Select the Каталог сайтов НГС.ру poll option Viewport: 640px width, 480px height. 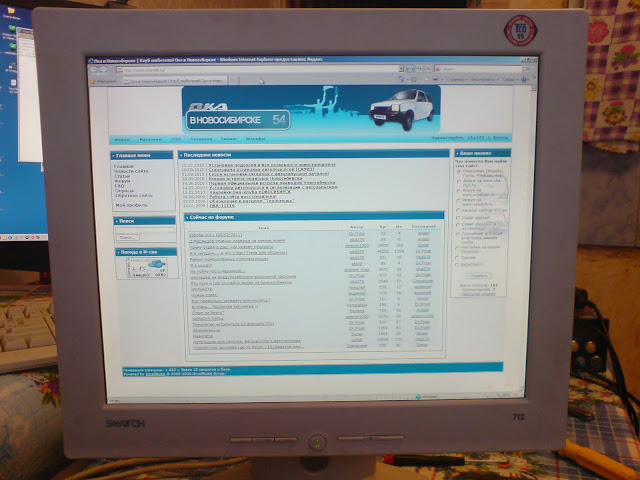[x=458, y=210]
